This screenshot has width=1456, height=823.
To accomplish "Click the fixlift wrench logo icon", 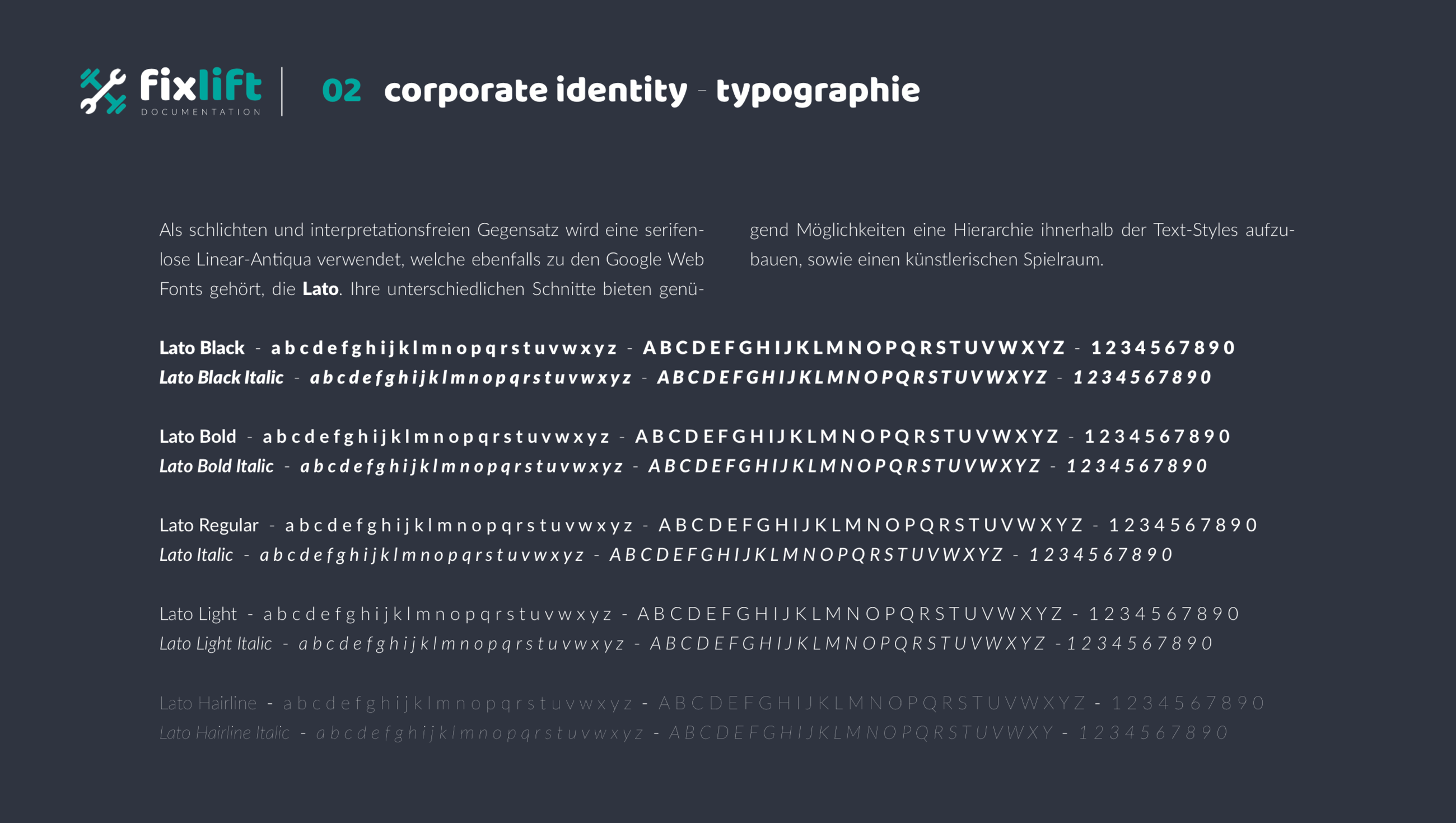I will [103, 91].
